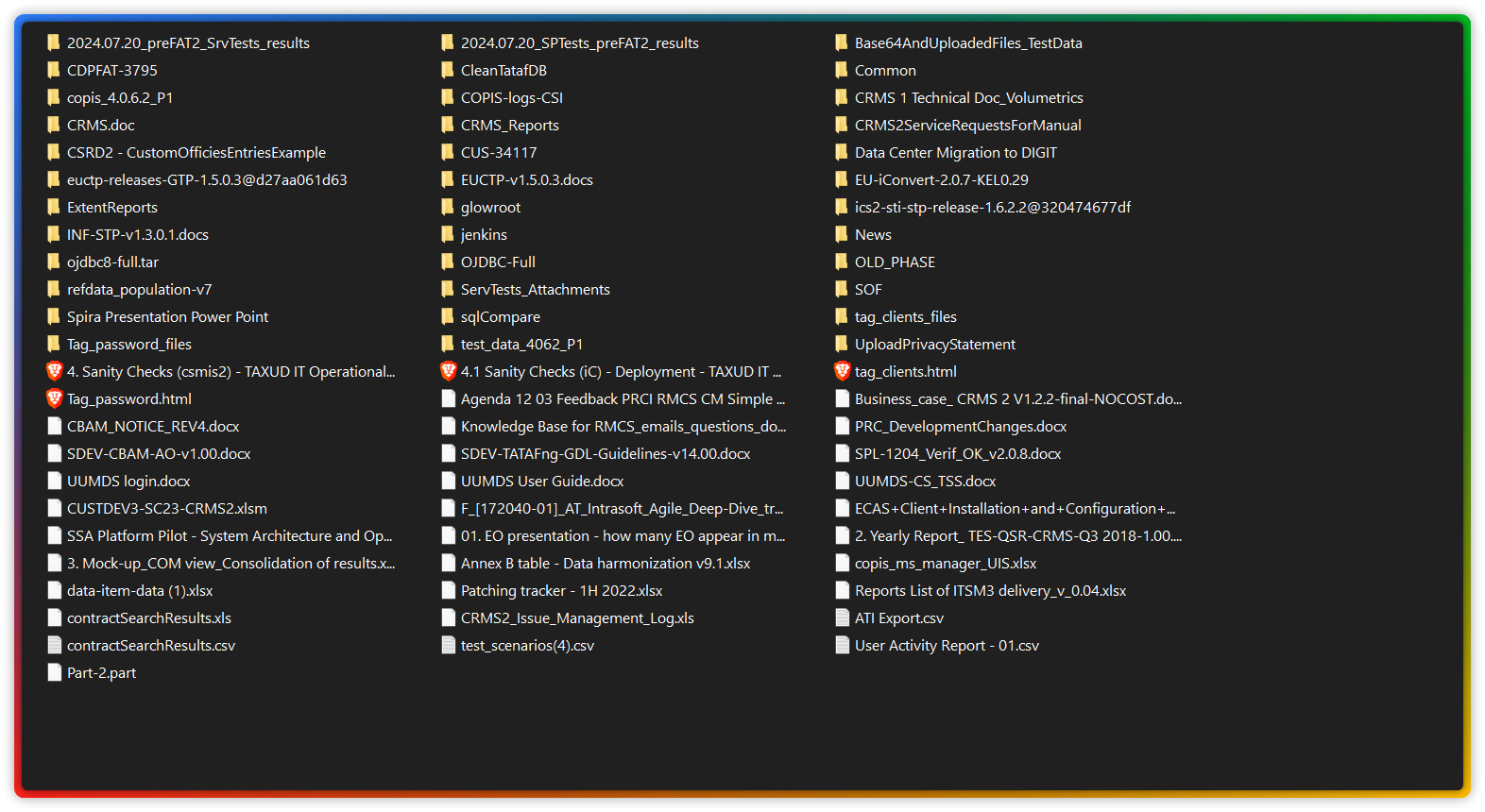
Task: Select data-item-data (1).xlsx file name
Action: click(x=140, y=591)
